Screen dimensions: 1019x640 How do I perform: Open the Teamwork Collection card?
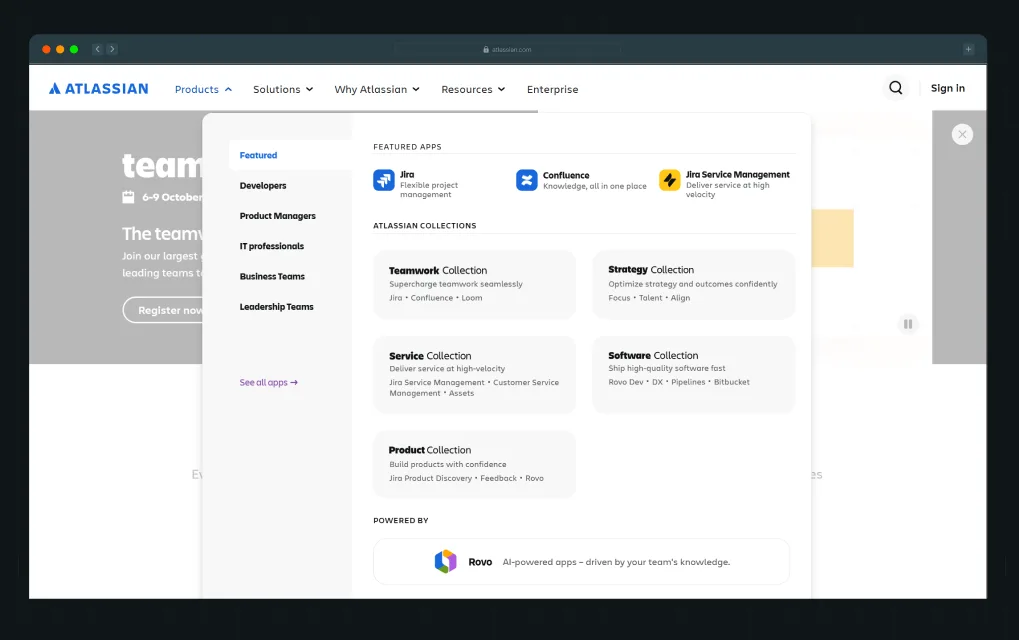(474, 285)
